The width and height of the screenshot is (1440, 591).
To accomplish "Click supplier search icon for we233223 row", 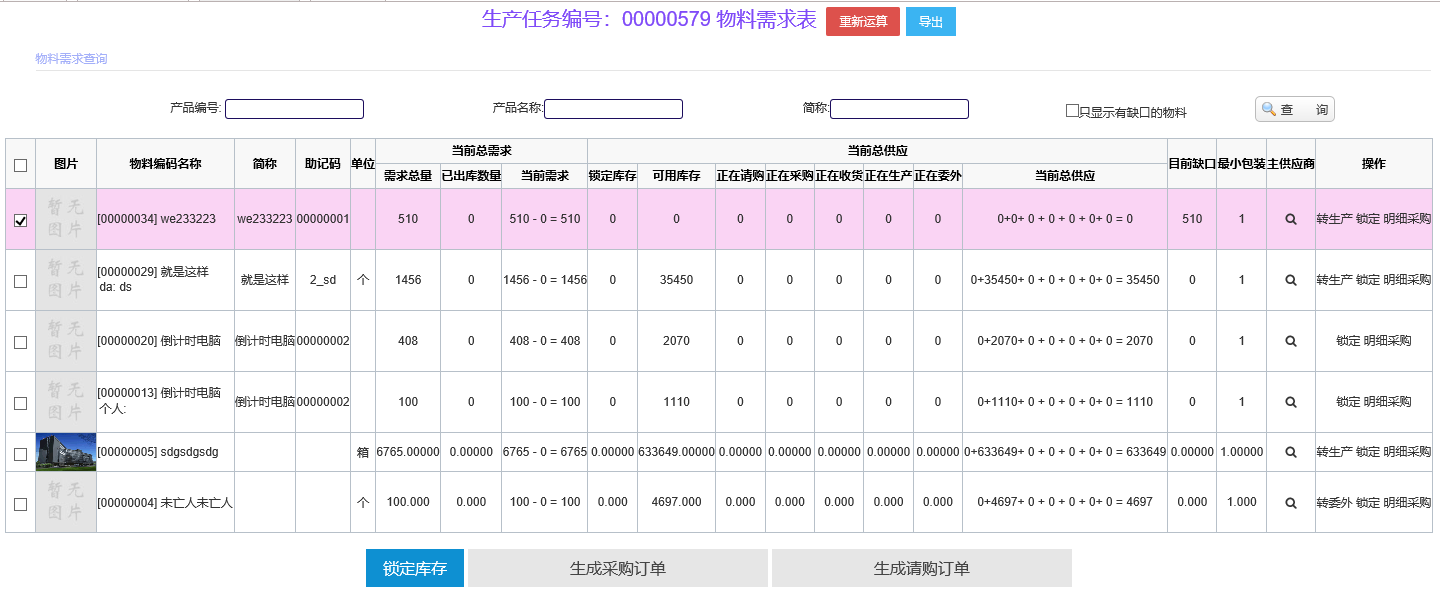I will tap(1290, 219).
